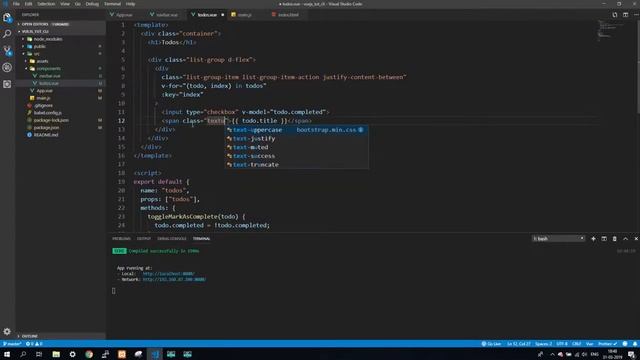This screenshot has height=360, width=640.
Task: Open the Extensions view in the activity bar
Action: click(x=7, y=84)
